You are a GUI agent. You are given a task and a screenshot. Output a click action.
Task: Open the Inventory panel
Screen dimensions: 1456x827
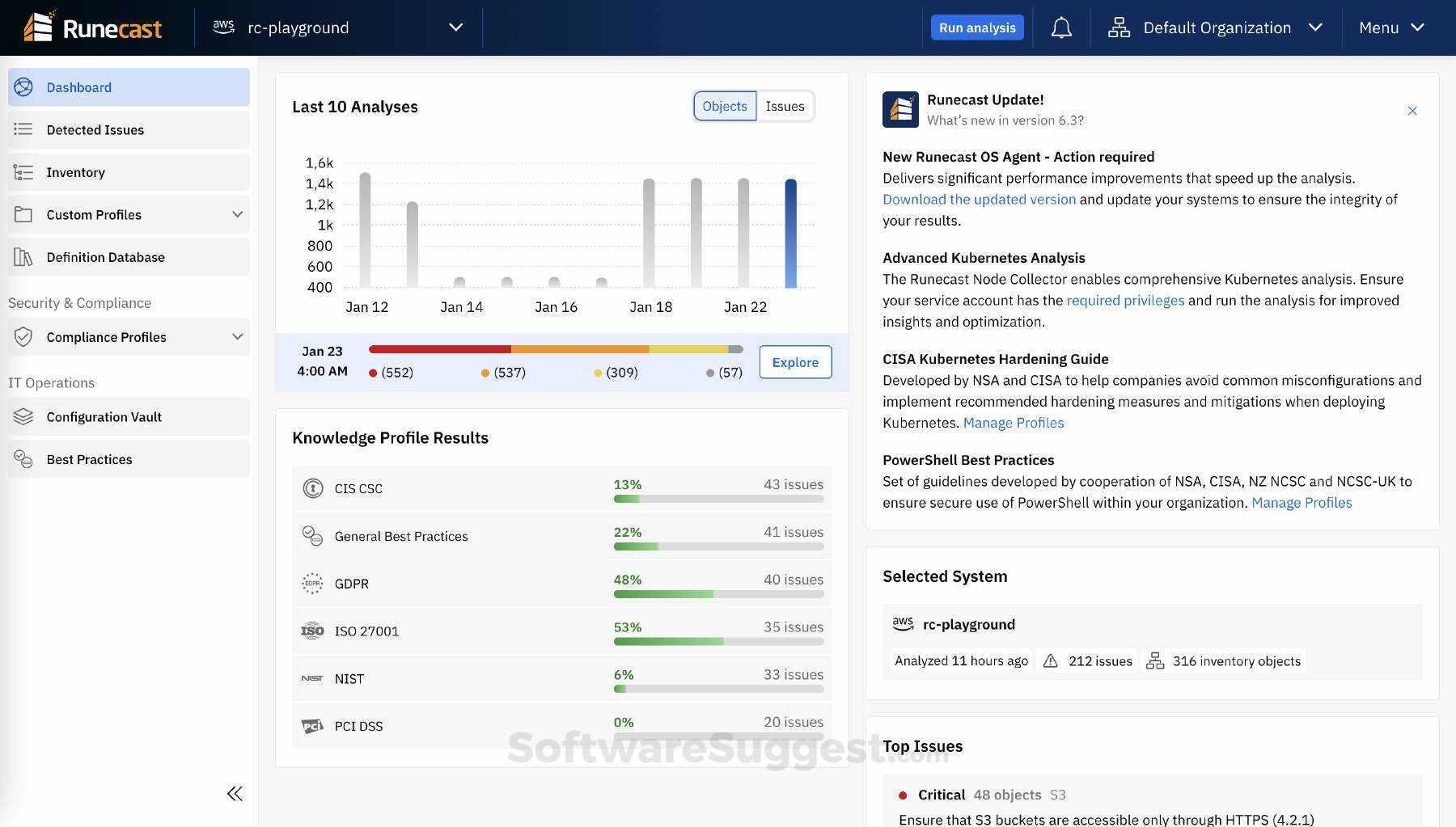tap(75, 171)
